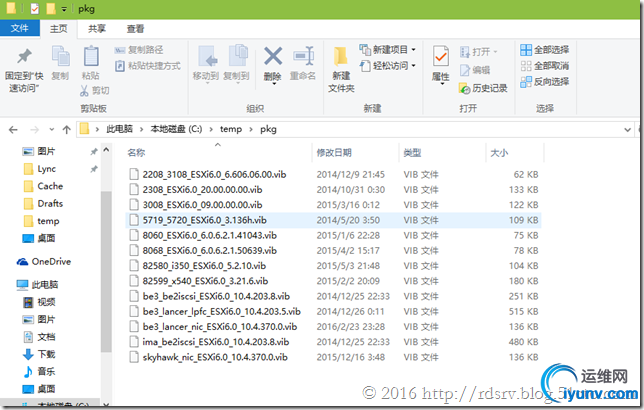Click the Properties checkmark icon
Image resolution: width=644 pixels, height=410 pixels.
[x=441, y=57]
